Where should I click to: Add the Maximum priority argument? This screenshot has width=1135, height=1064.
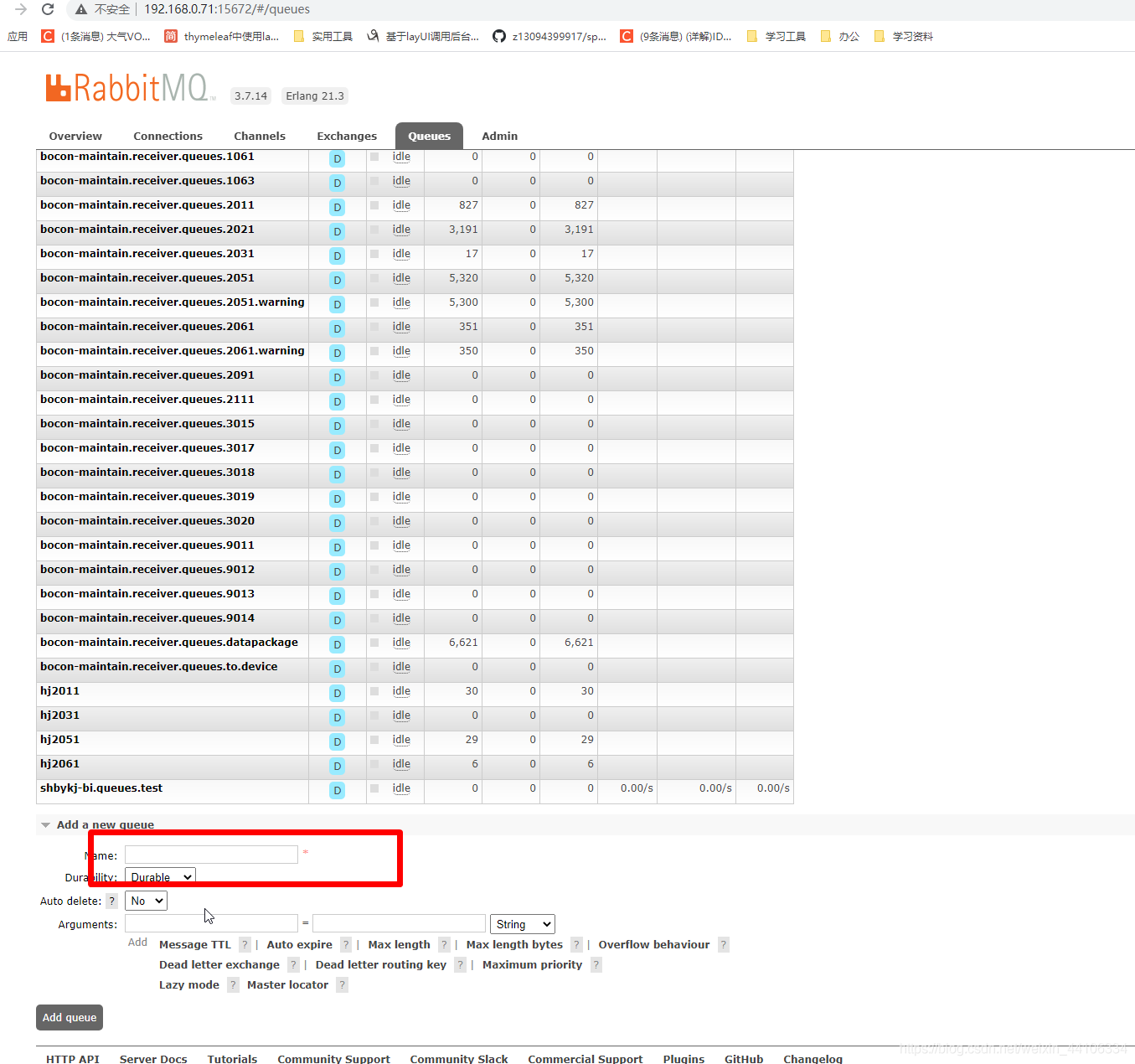(532, 965)
